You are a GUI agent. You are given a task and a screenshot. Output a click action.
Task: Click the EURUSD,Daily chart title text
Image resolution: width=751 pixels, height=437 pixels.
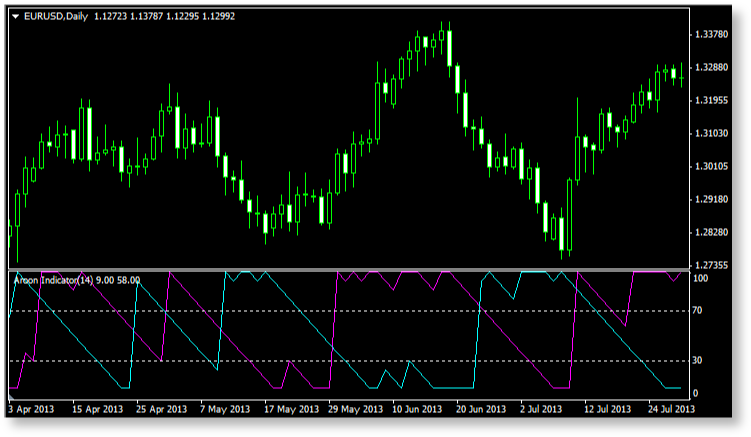54,16
